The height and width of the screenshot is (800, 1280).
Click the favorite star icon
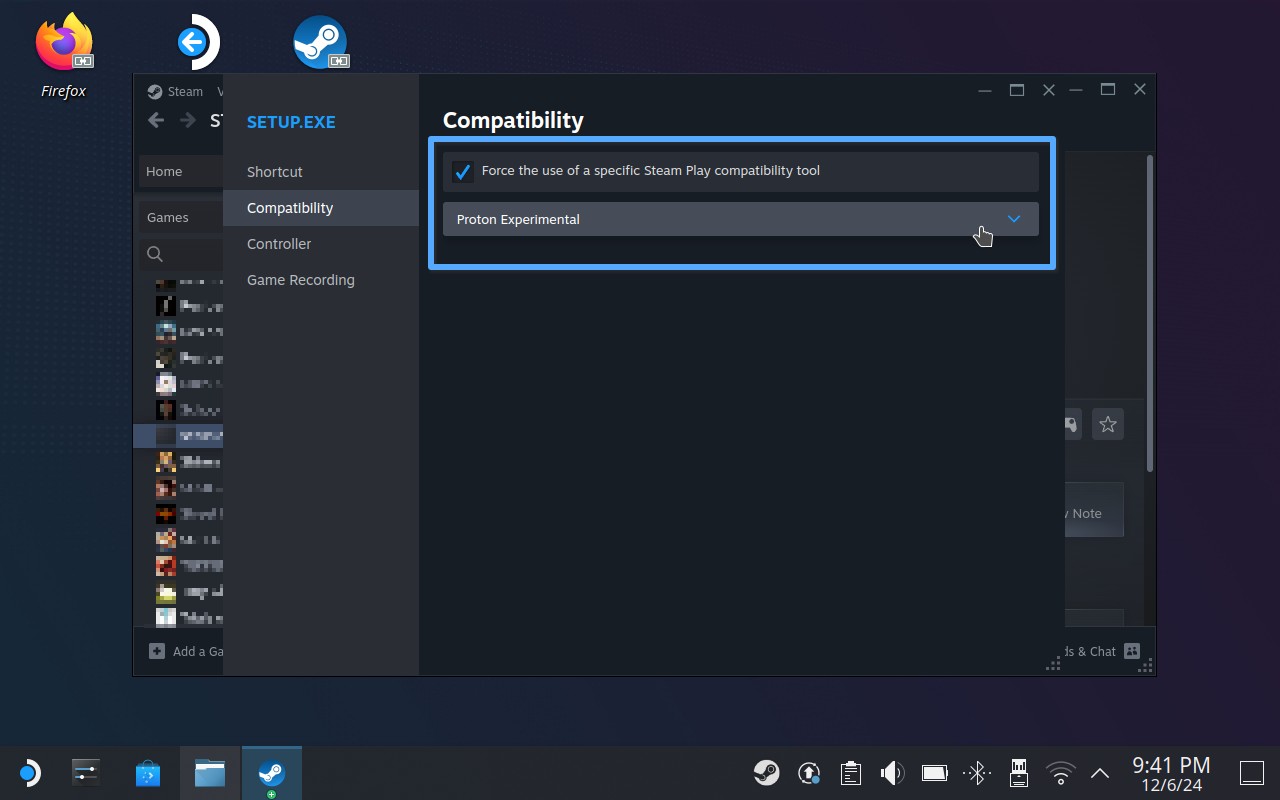pyautogui.click(x=1107, y=425)
